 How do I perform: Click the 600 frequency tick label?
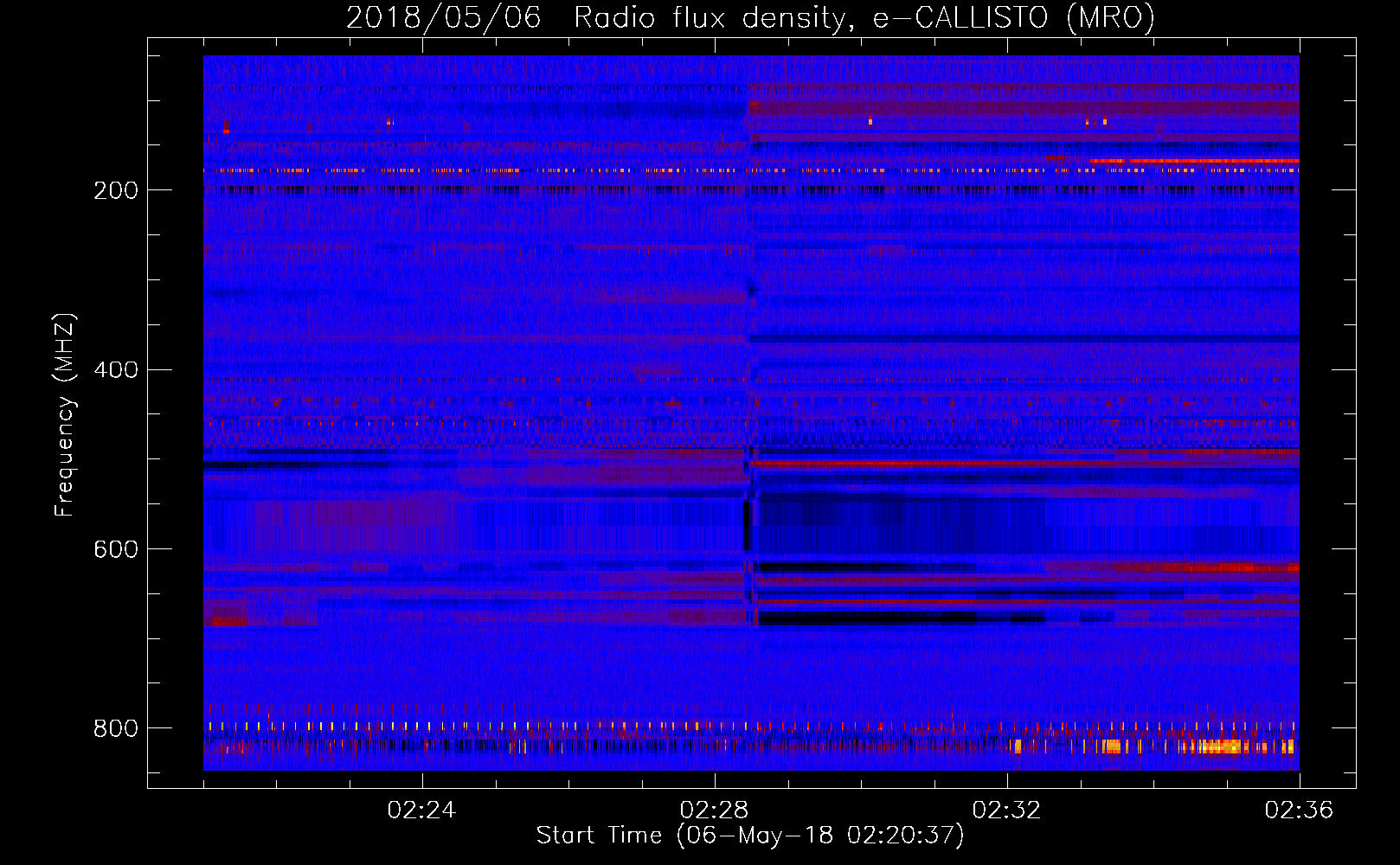[x=116, y=550]
